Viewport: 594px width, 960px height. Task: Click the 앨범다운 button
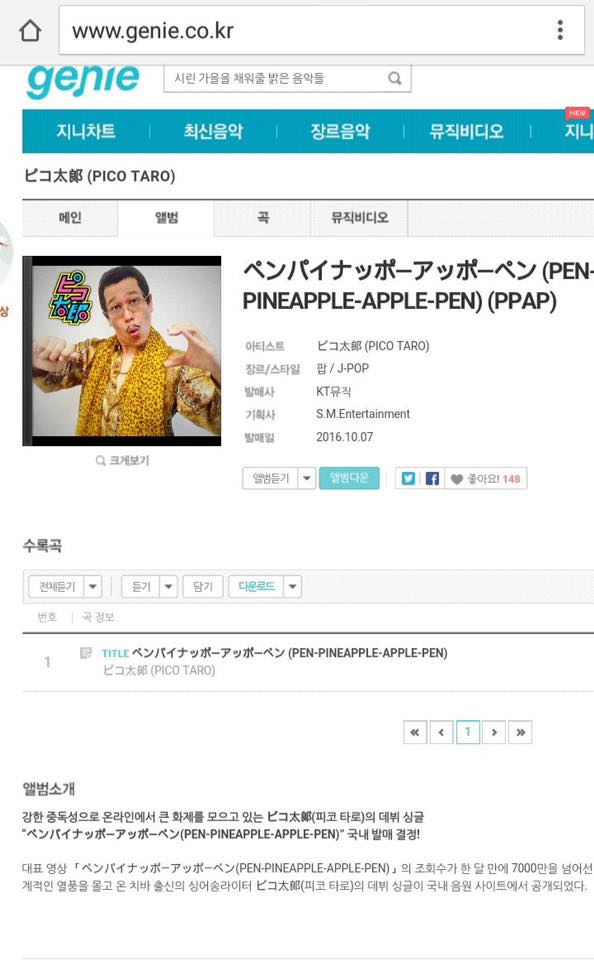click(349, 478)
